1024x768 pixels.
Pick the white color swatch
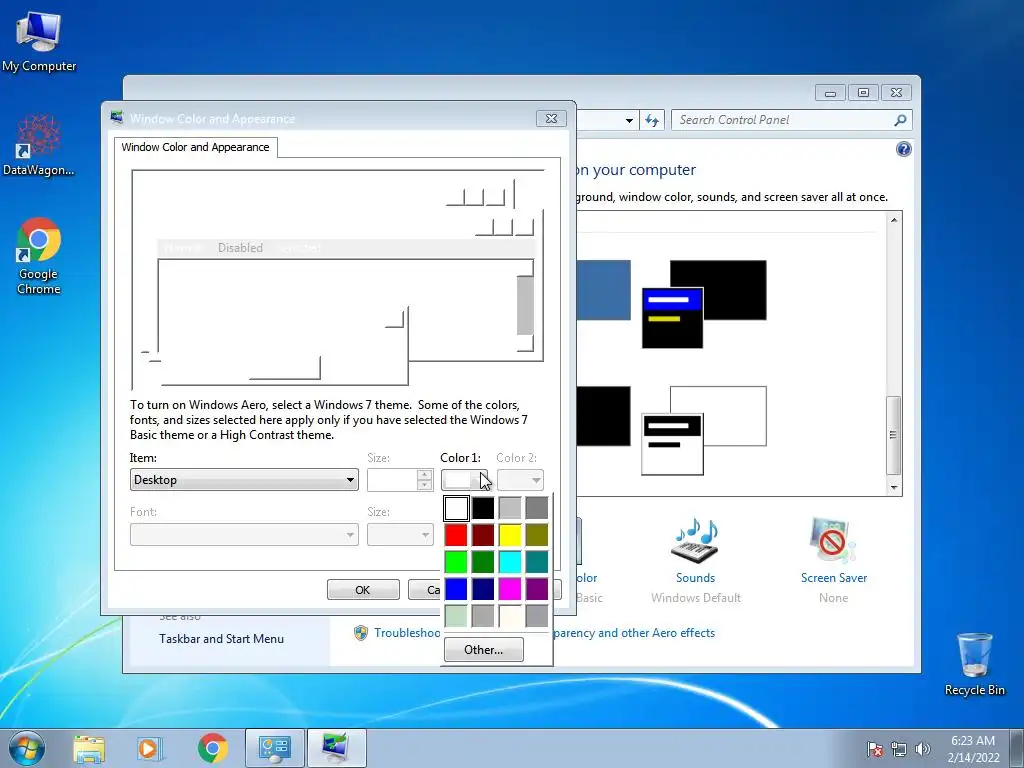(456, 508)
